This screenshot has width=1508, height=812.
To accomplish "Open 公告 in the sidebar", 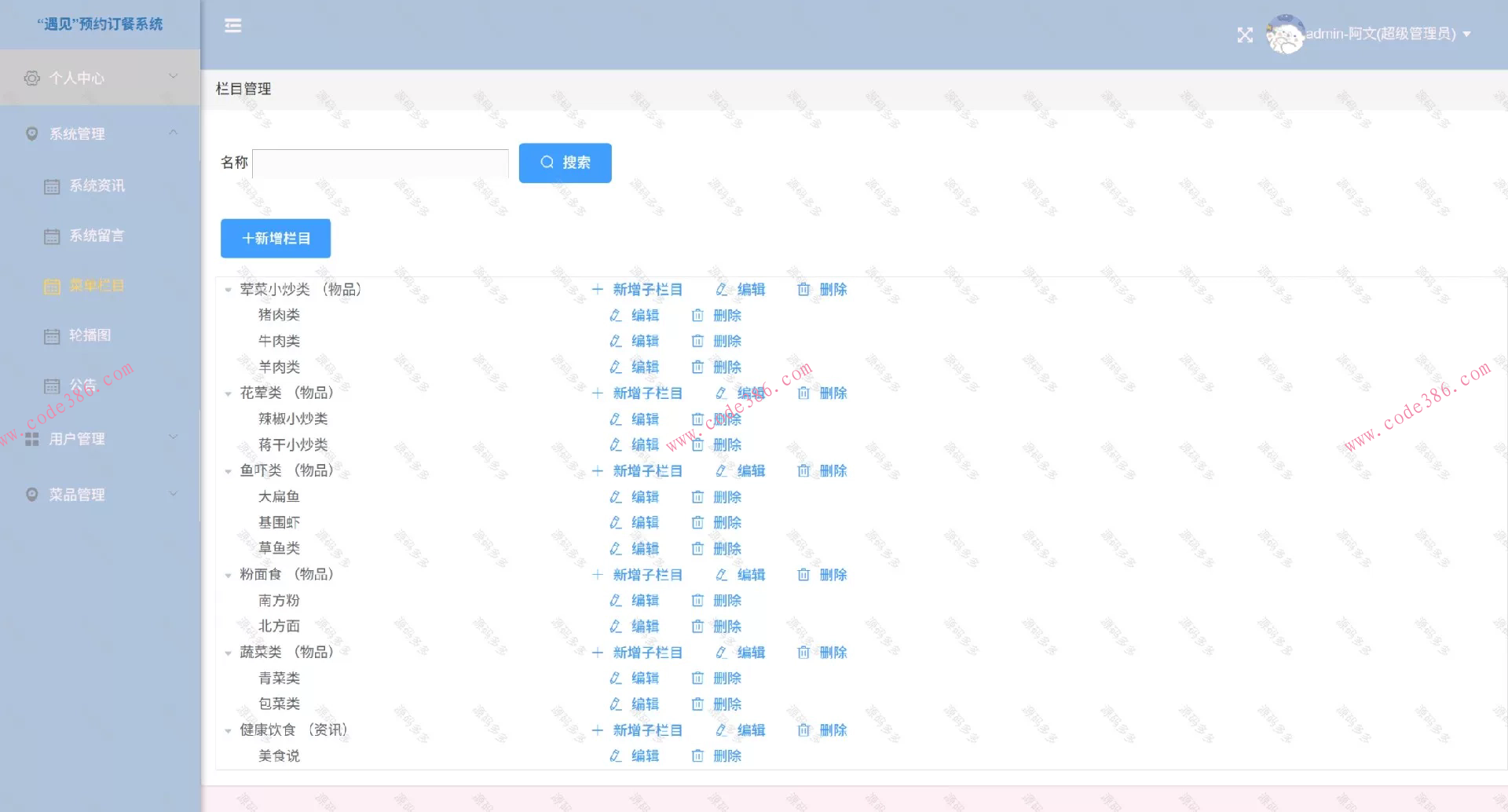I will pos(82,385).
